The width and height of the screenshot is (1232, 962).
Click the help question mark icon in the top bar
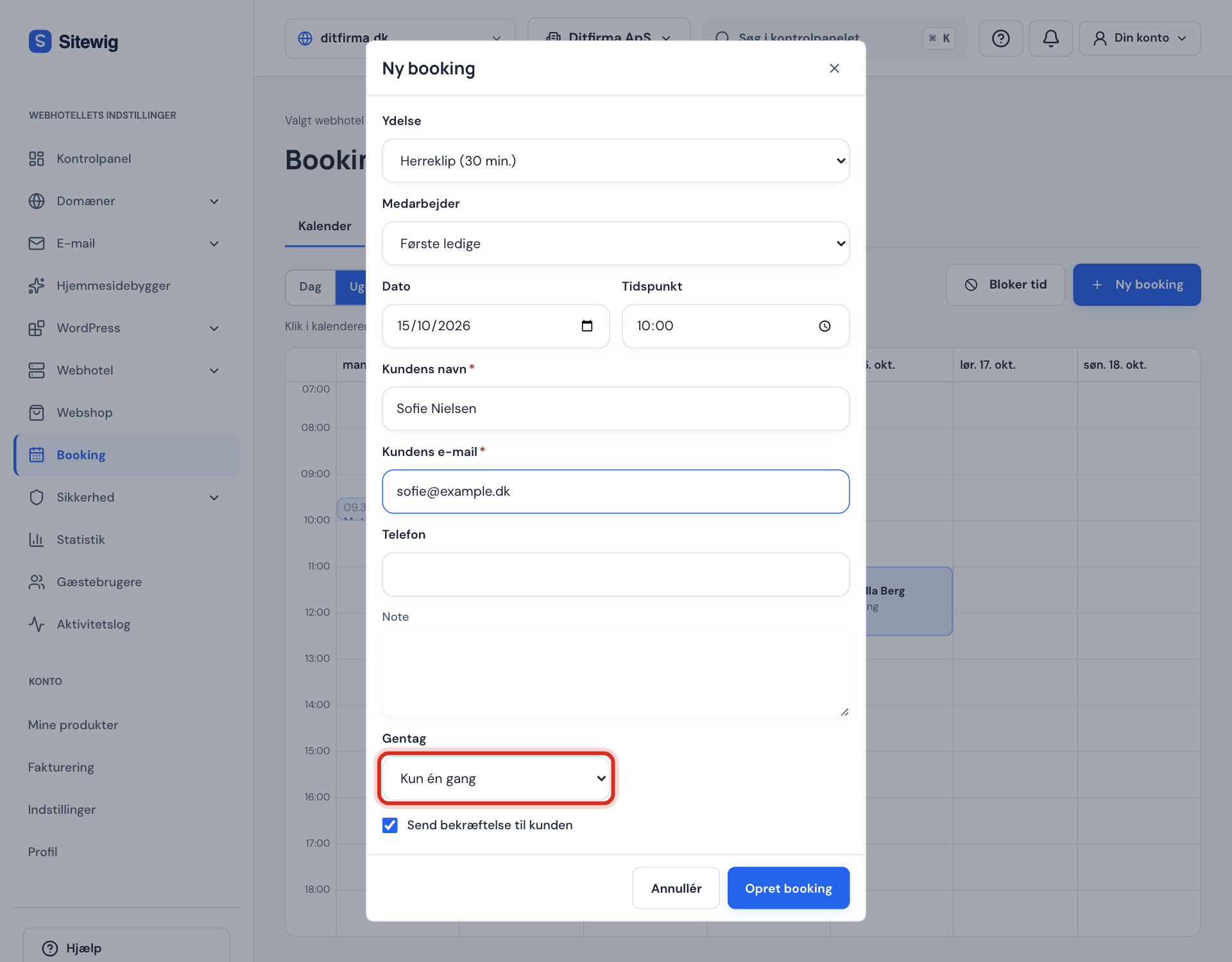click(1000, 38)
